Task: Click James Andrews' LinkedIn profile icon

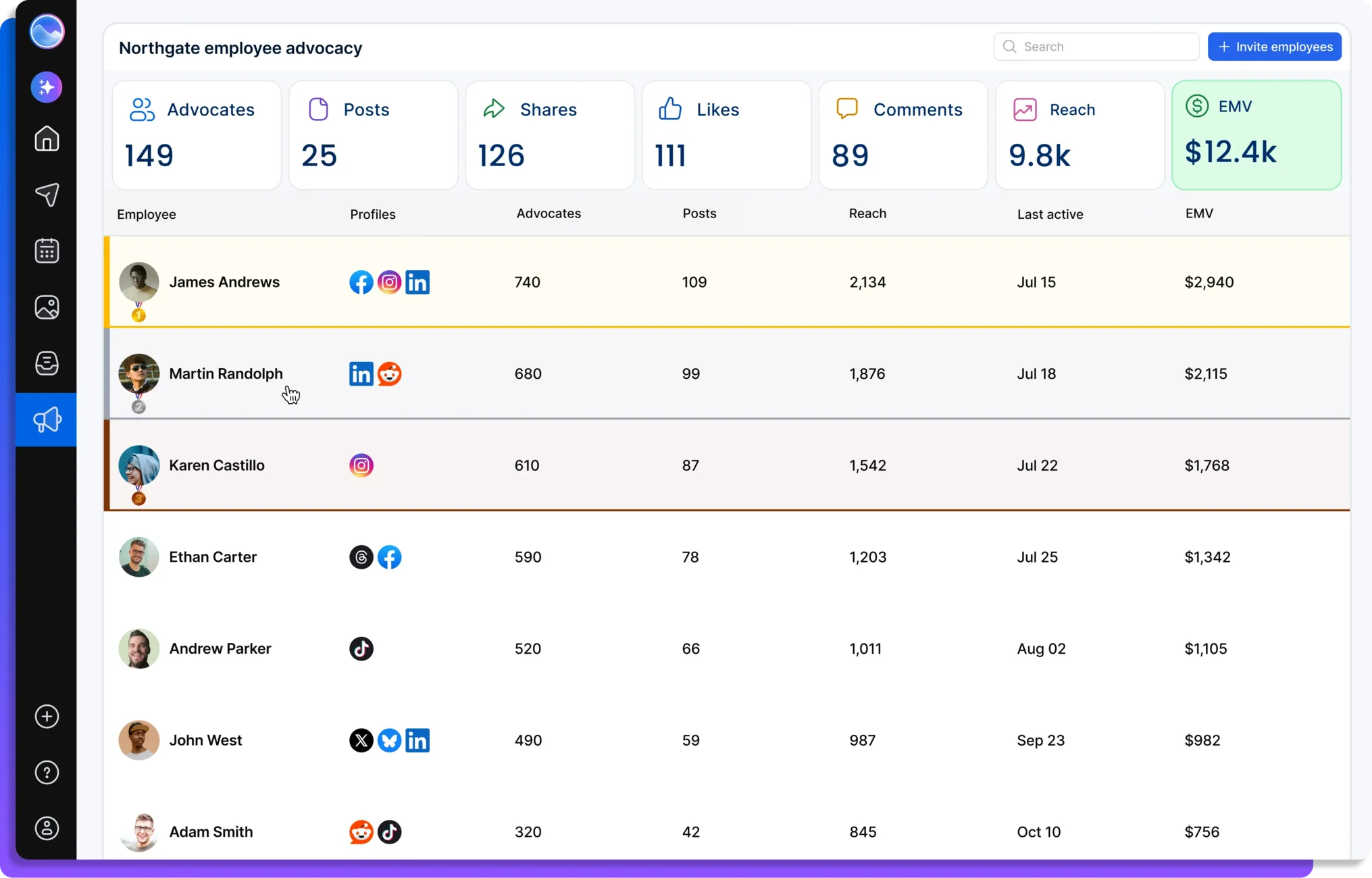Action: [417, 282]
